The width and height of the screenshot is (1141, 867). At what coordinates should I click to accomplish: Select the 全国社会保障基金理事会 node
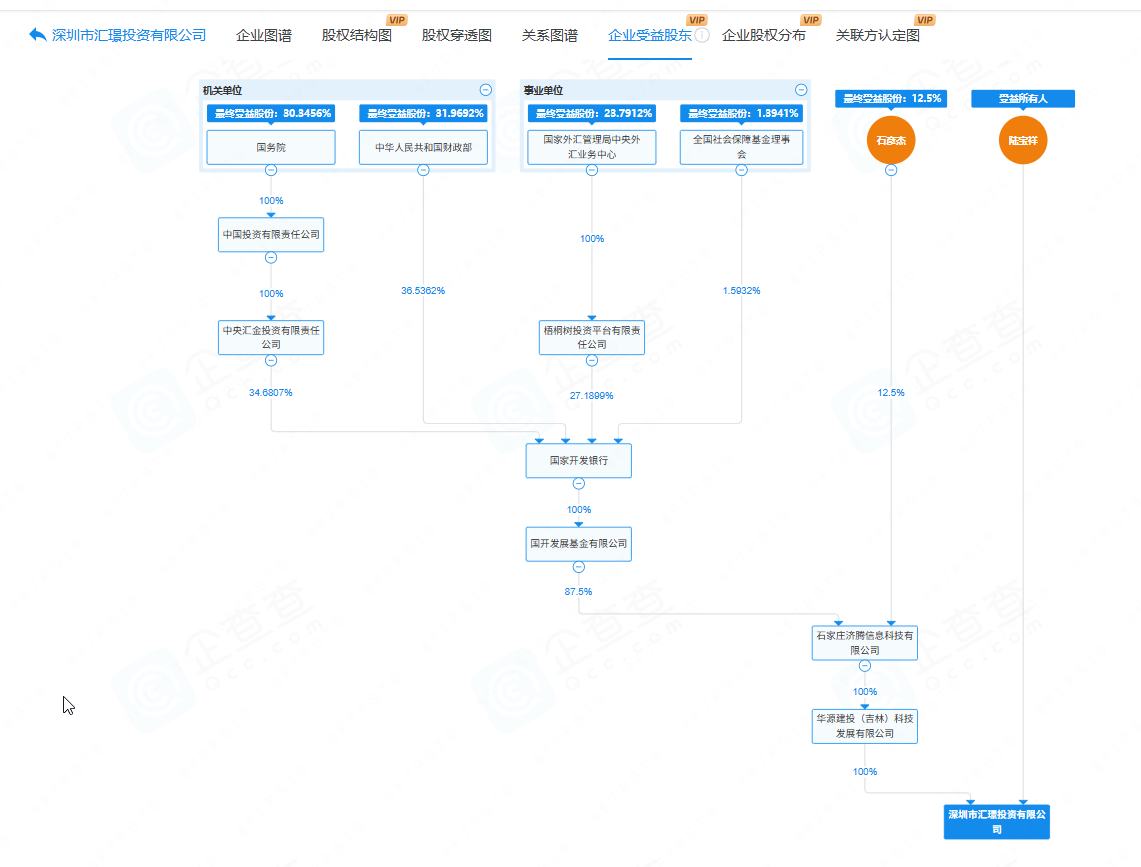pyautogui.click(x=741, y=147)
